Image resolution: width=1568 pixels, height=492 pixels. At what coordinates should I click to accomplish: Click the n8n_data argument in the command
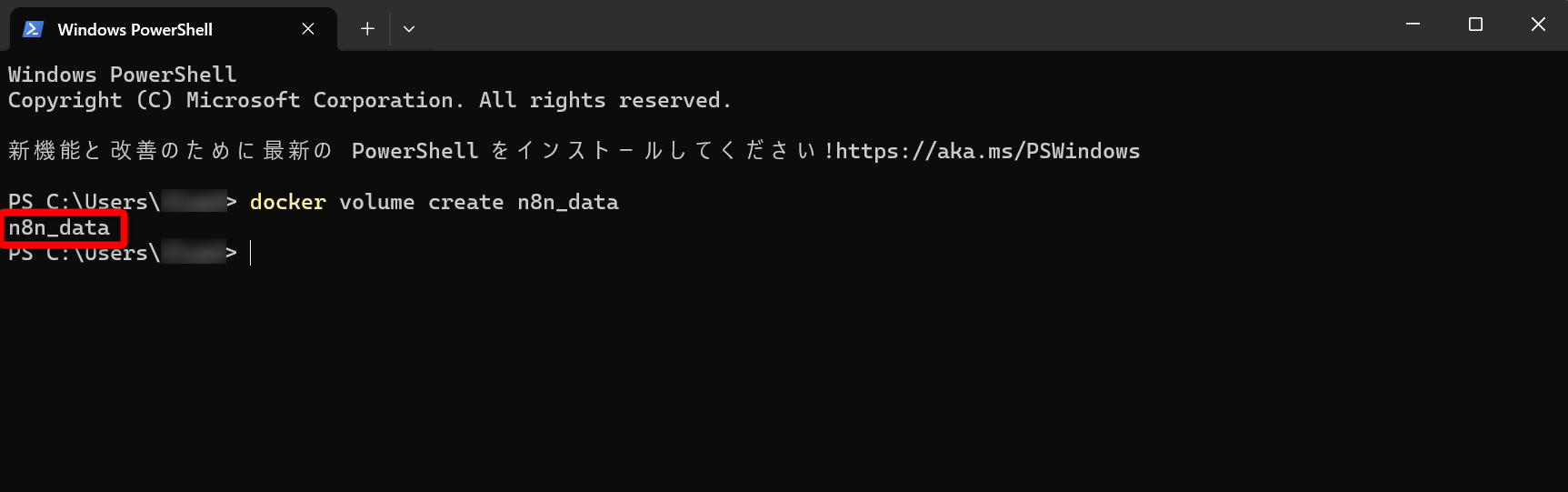coord(568,202)
